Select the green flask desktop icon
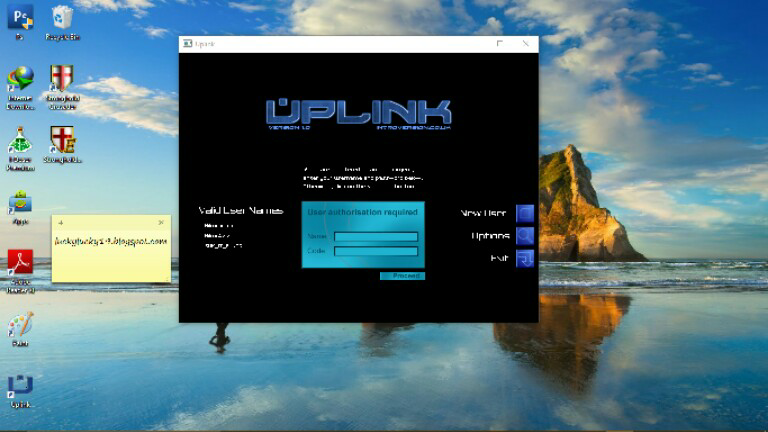 [x=20, y=149]
